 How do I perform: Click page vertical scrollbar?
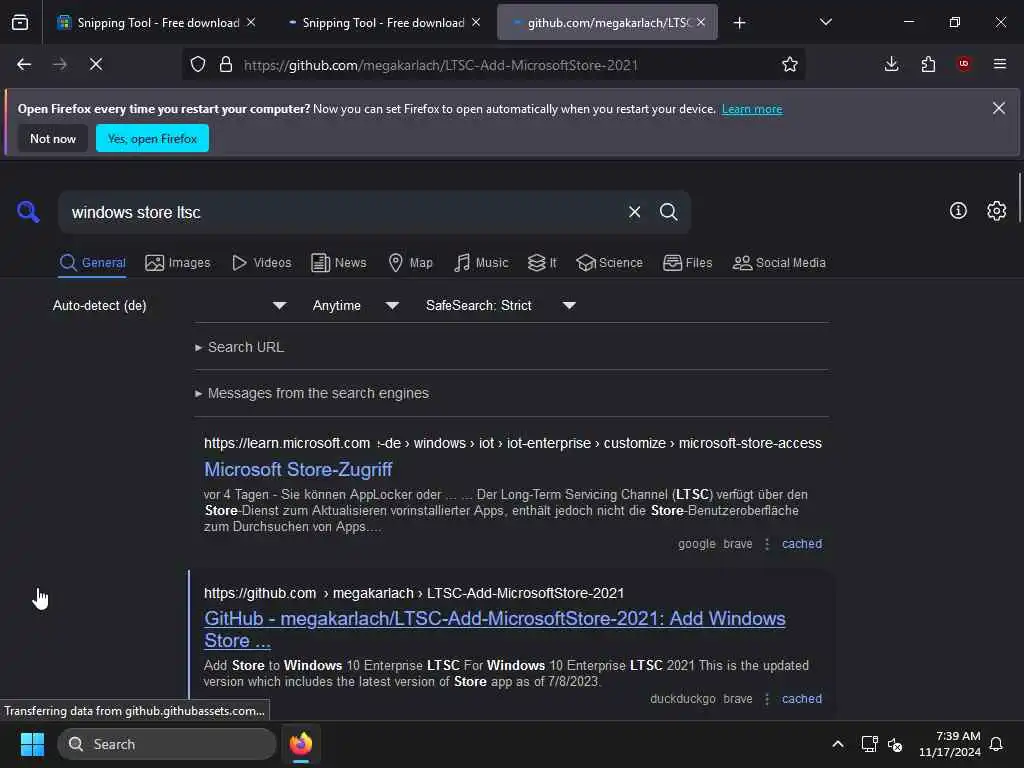pos(1019,197)
